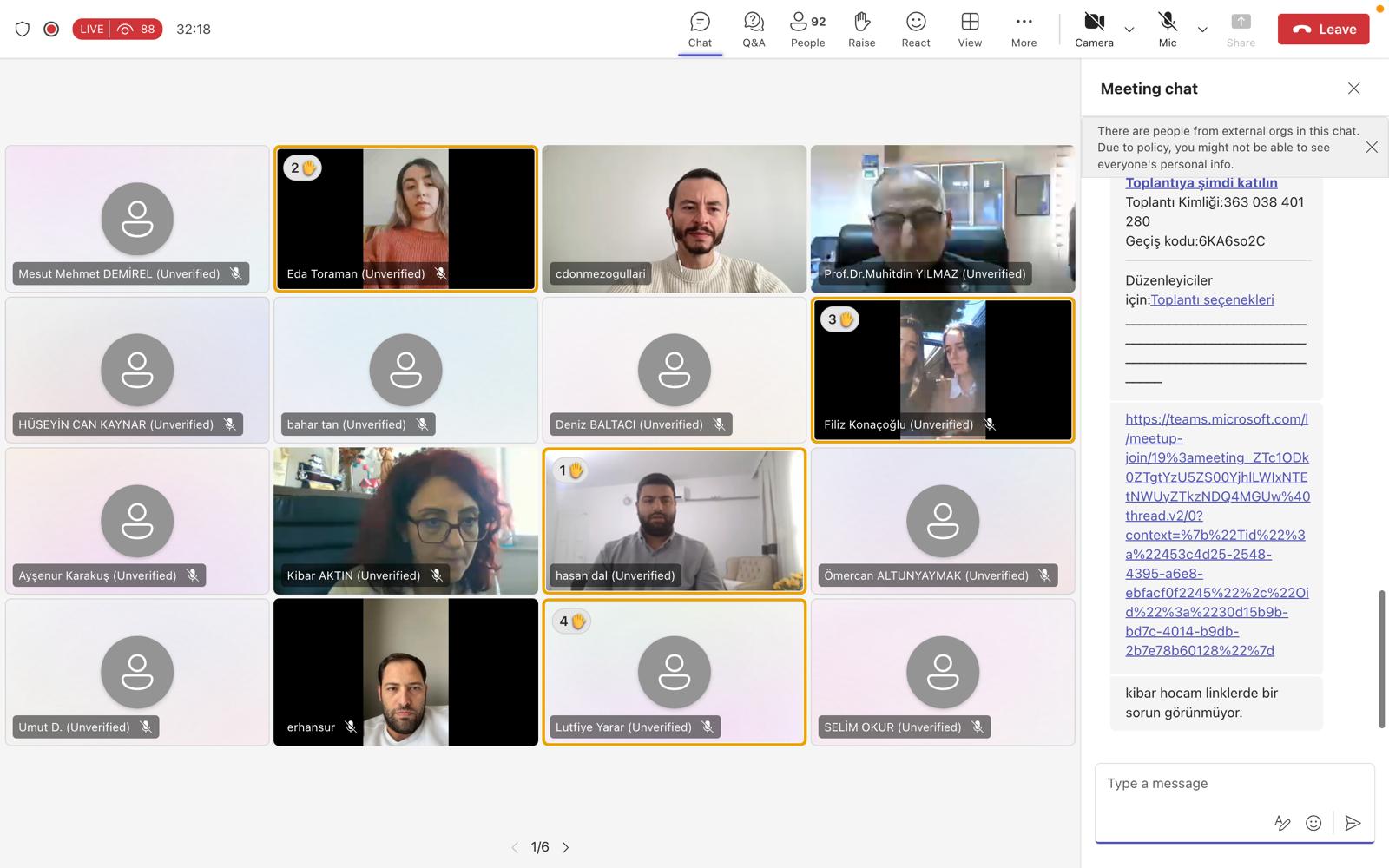Viewport: 1389px width, 868px height.
Task: Dismiss the external orgs policy notice
Action: 1372,148
